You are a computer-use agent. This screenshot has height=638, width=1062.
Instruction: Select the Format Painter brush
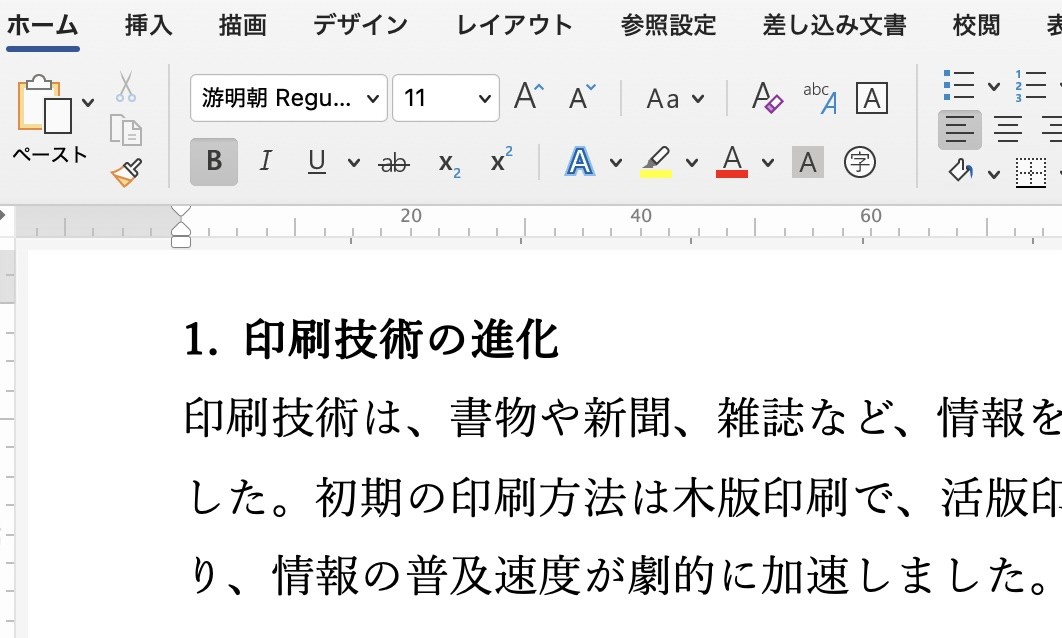127,172
